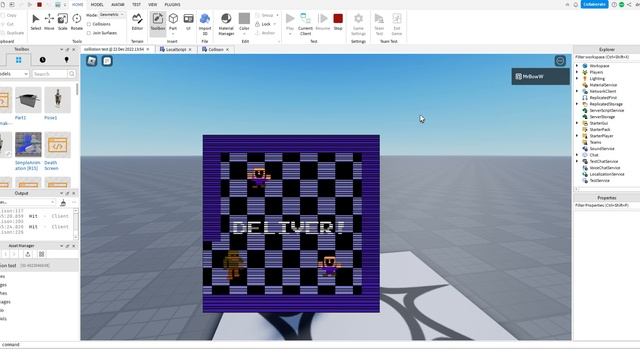Expand the ReplicatedStorage node
640x360 pixels.
click(577, 104)
